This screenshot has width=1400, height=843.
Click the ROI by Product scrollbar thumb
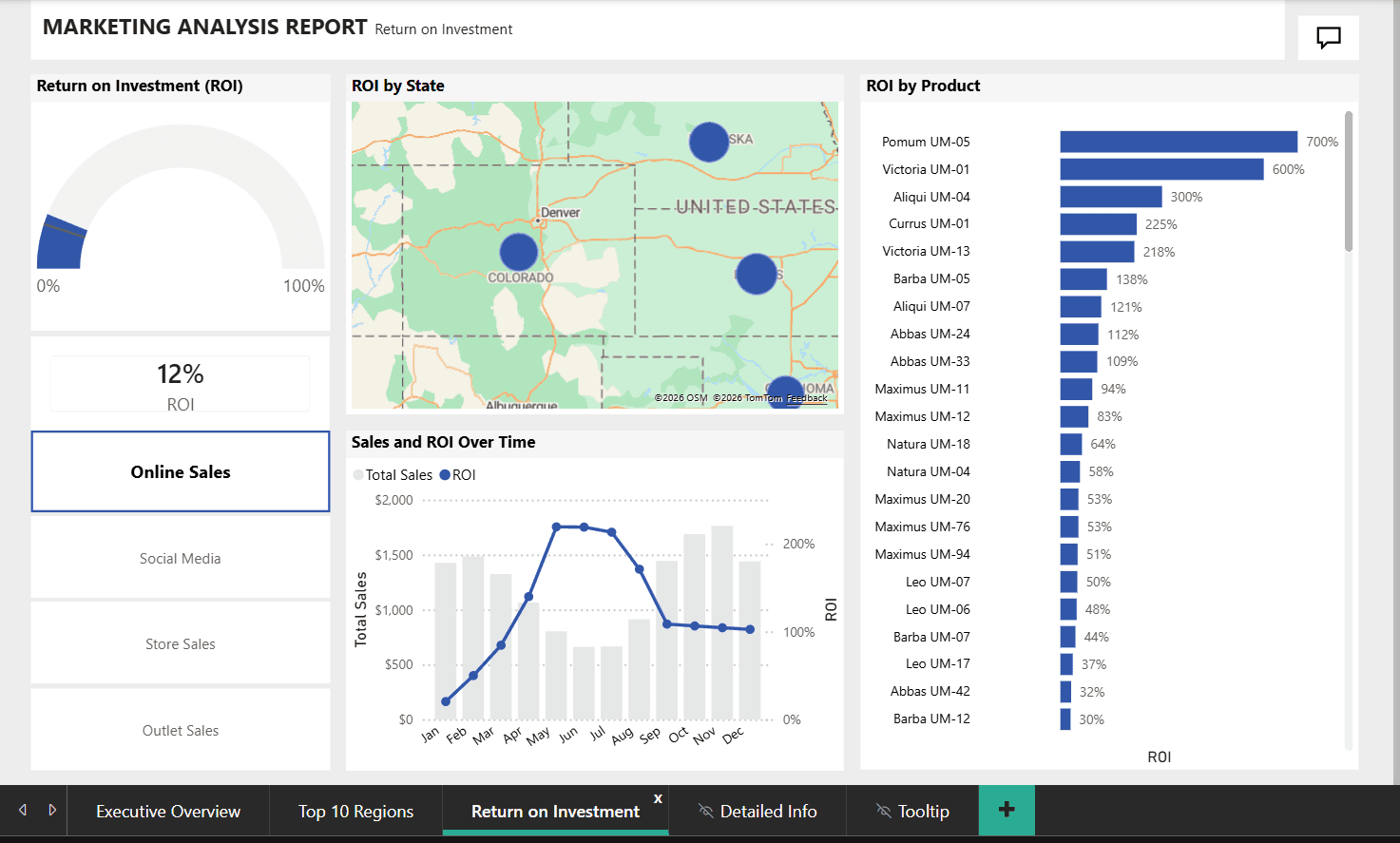click(x=1348, y=182)
